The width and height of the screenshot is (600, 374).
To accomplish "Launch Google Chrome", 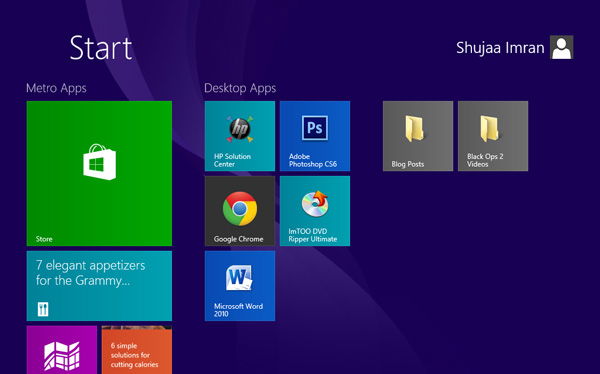I will click(240, 211).
